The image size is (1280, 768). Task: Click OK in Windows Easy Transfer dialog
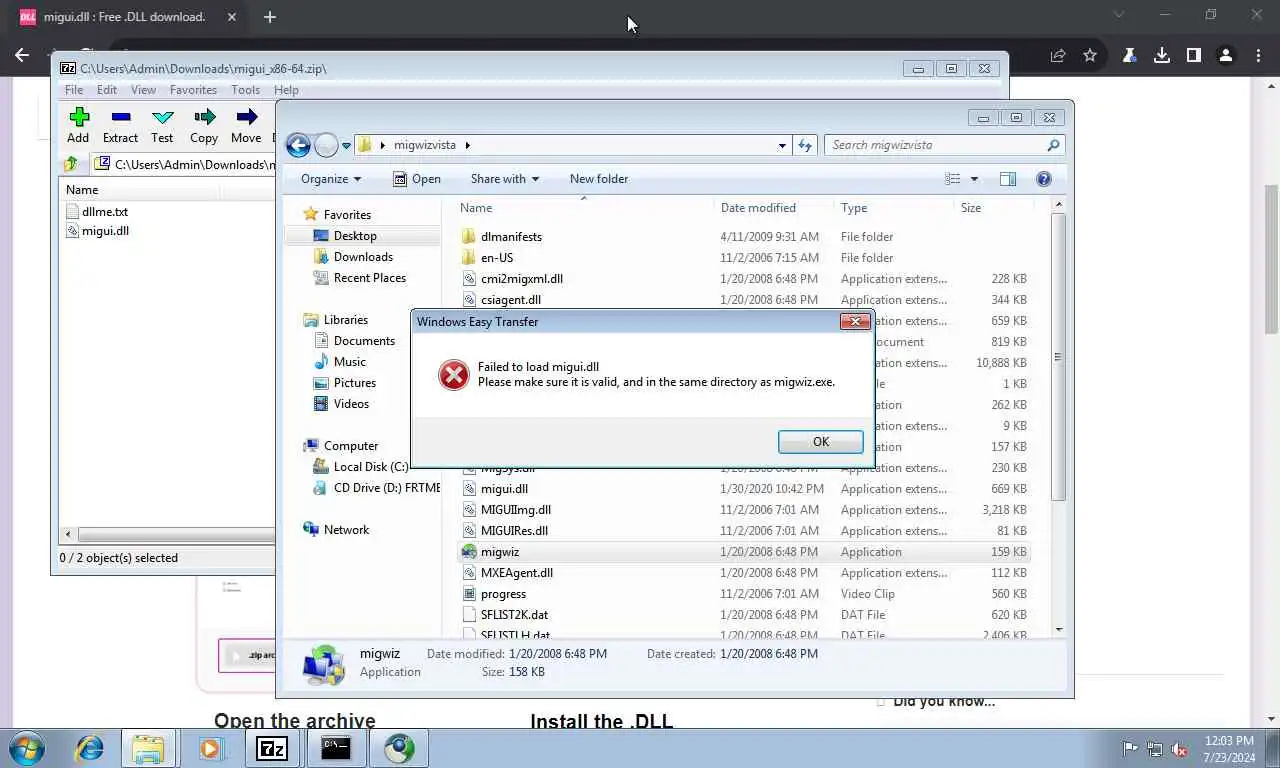(820, 442)
